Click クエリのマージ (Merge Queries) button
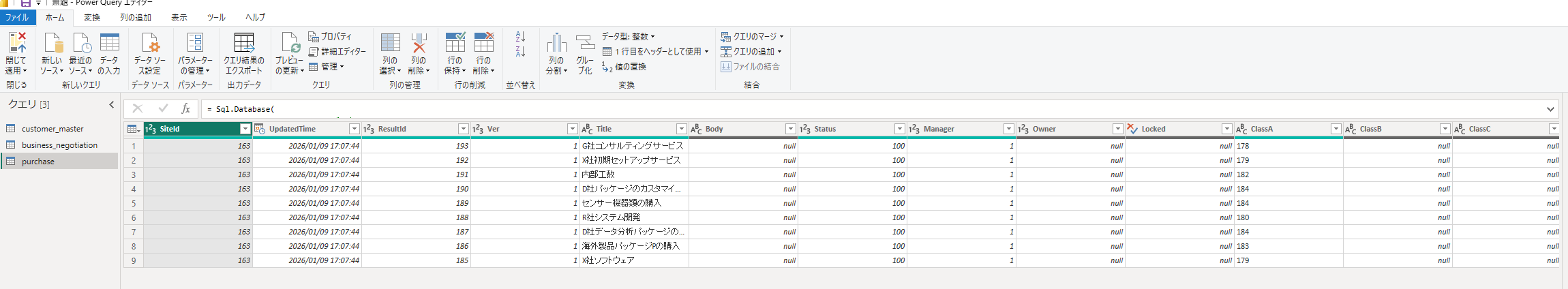The image size is (1568, 289). pyautogui.click(x=752, y=37)
